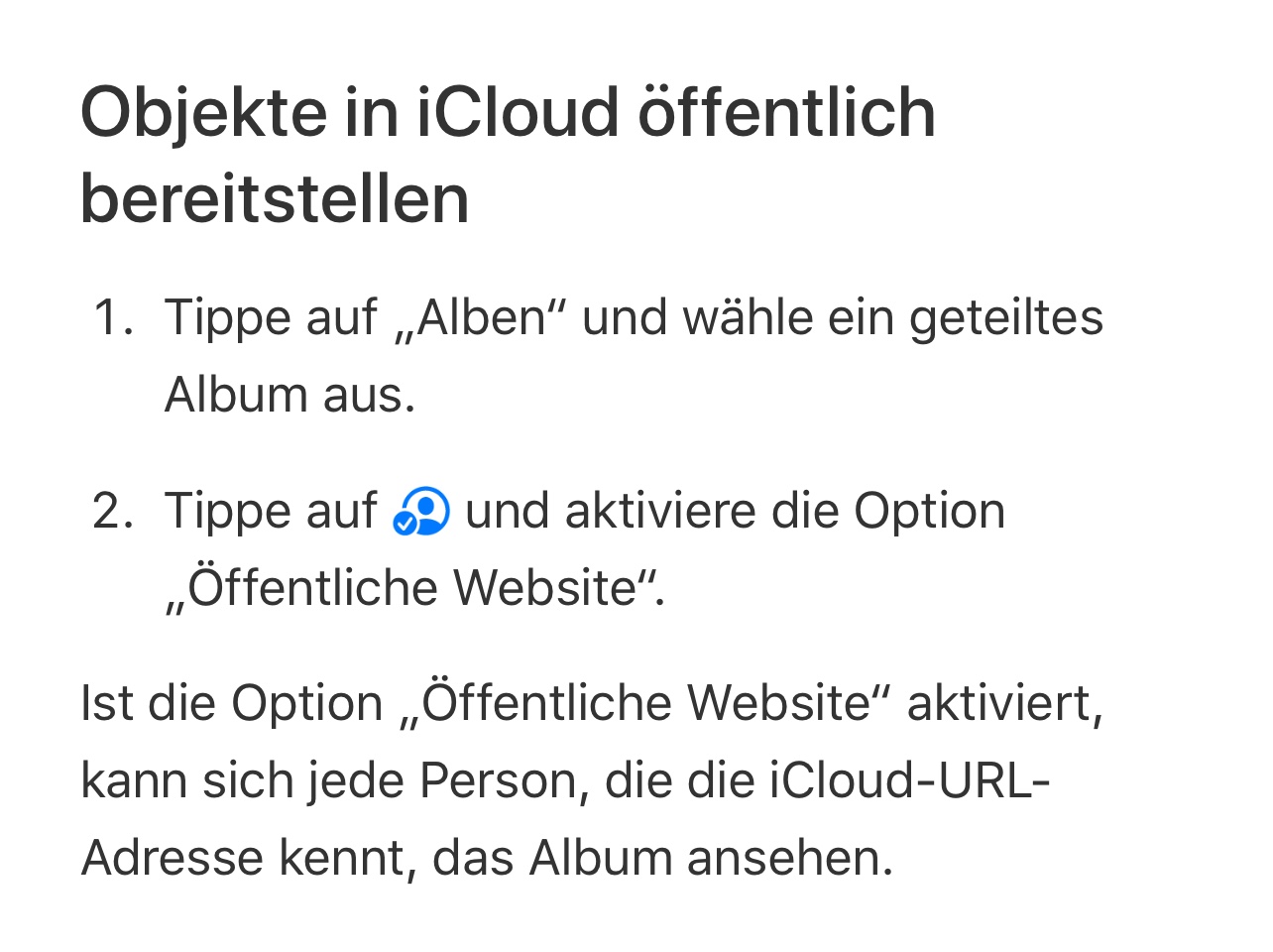Click the list number "1."
Image resolution: width=1273 pixels, height=952 pixels.
(113, 318)
